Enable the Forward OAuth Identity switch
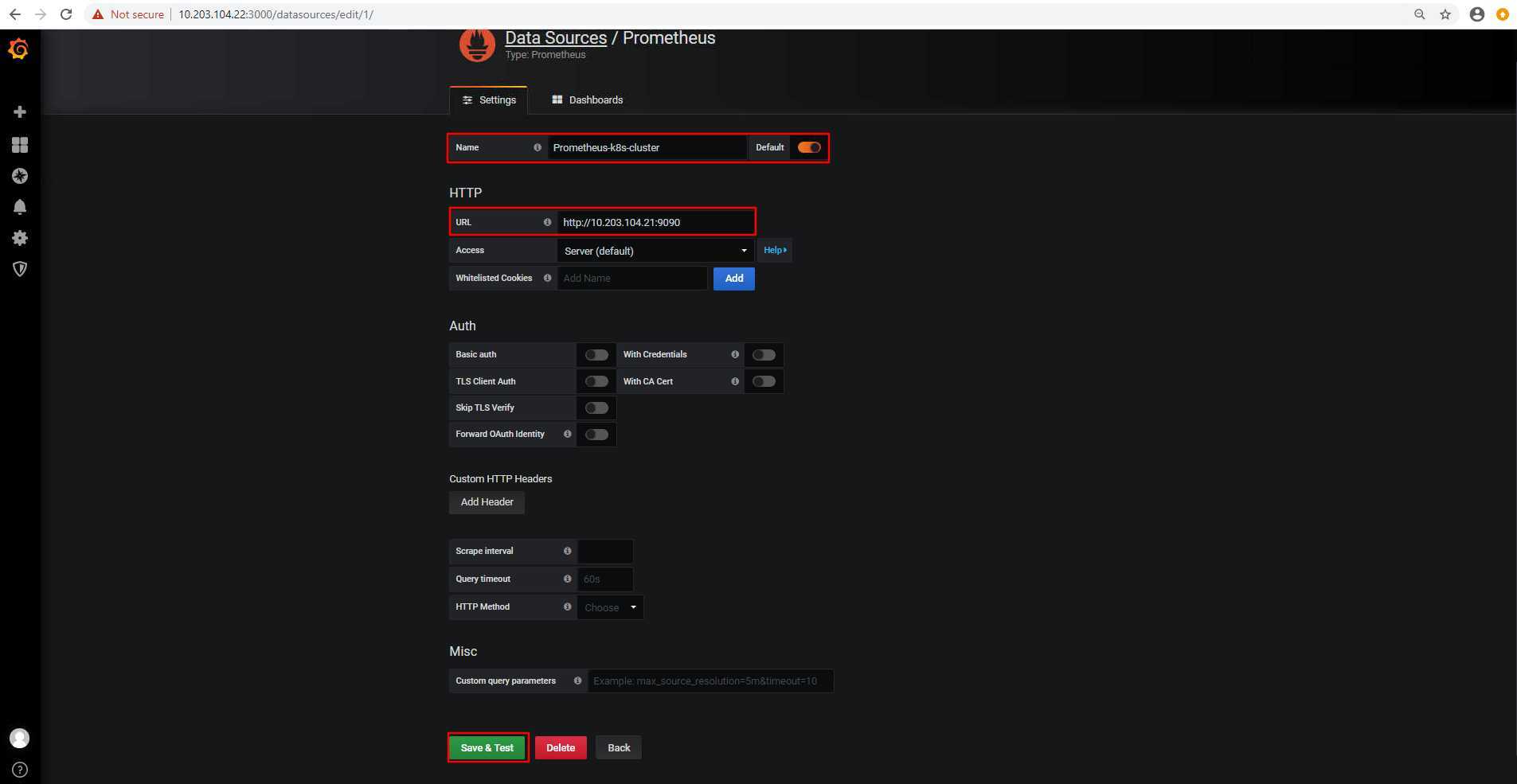 (596, 435)
